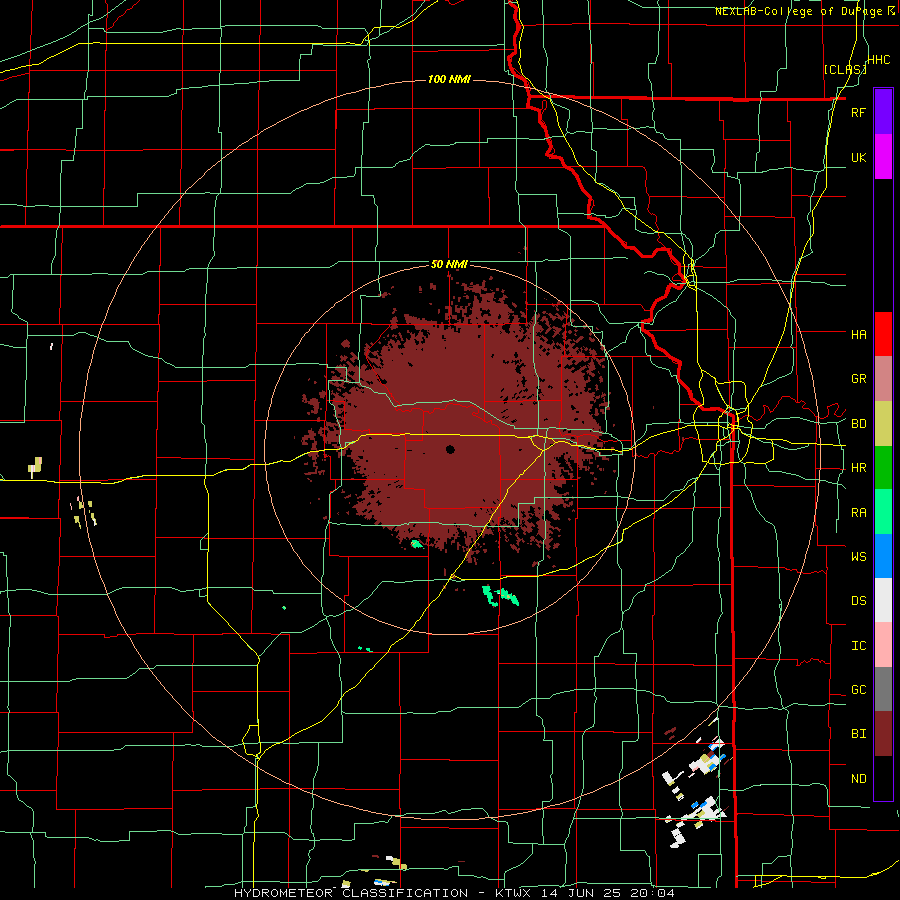
Task: Click the RA legend label
Action: [859, 513]
